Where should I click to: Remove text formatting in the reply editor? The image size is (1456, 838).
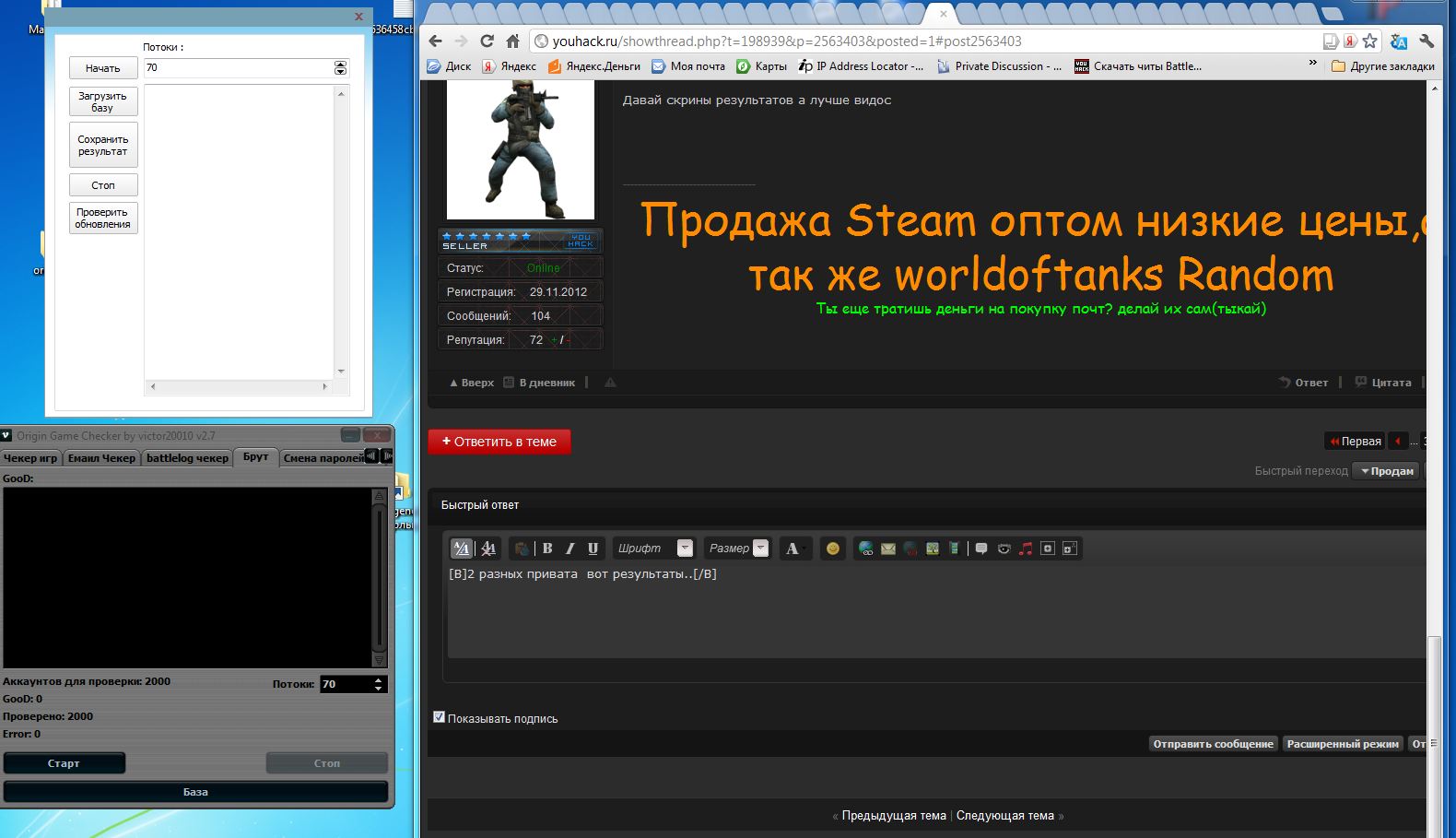pos(488,549)
